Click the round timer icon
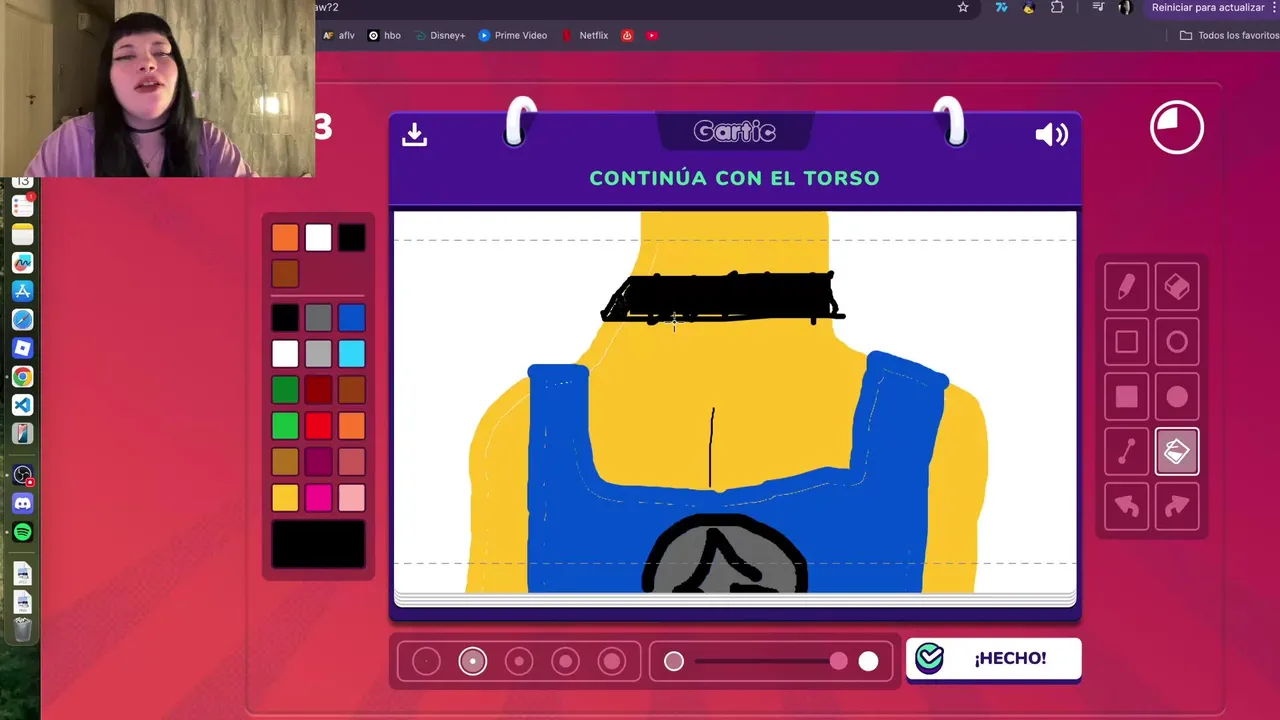Image resolution: width=1280 pixels, height=720 pixels. (x=1177, y=127)
